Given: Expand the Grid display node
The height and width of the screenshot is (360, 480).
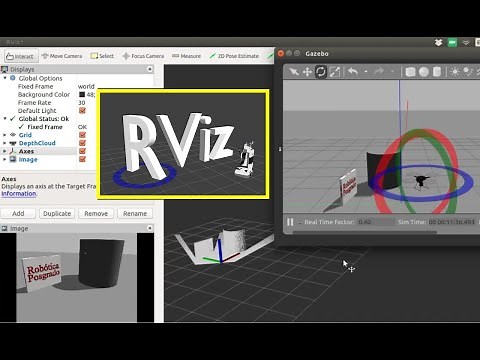Looking at the screenshot, I should tap(5, 135).
